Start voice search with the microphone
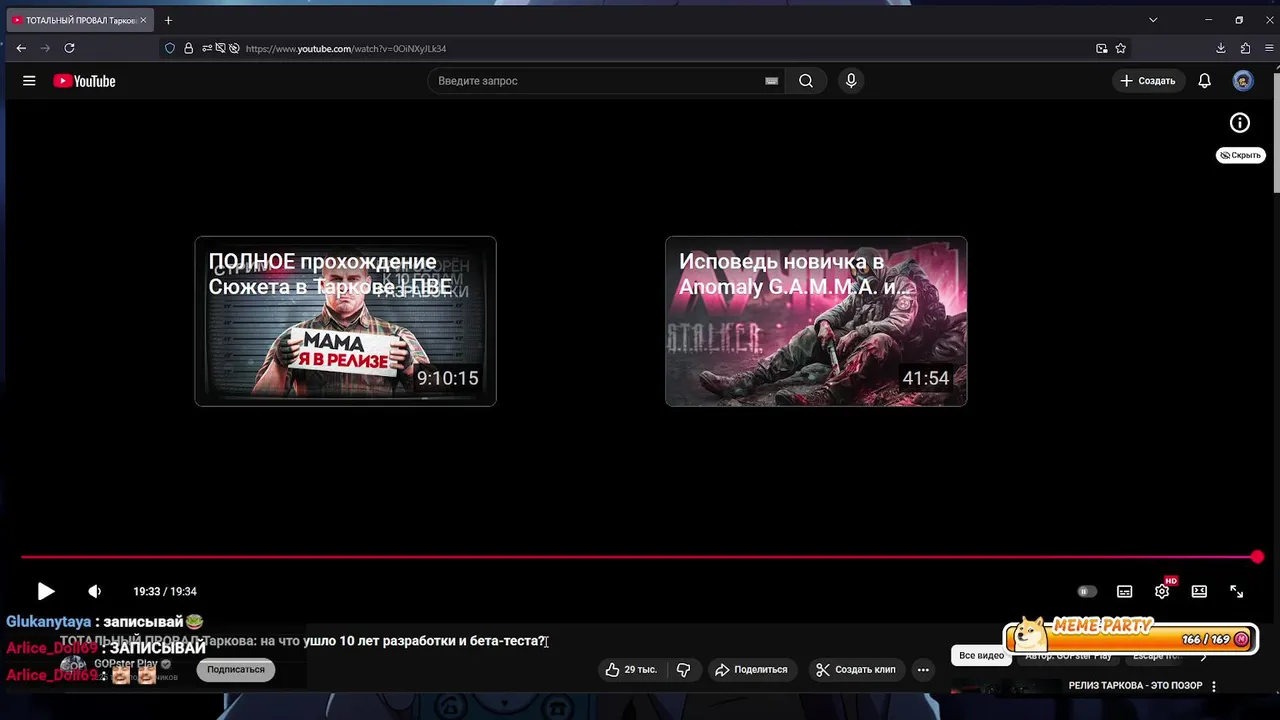Viewport: 1280px width, 720px height. [851, 81]
